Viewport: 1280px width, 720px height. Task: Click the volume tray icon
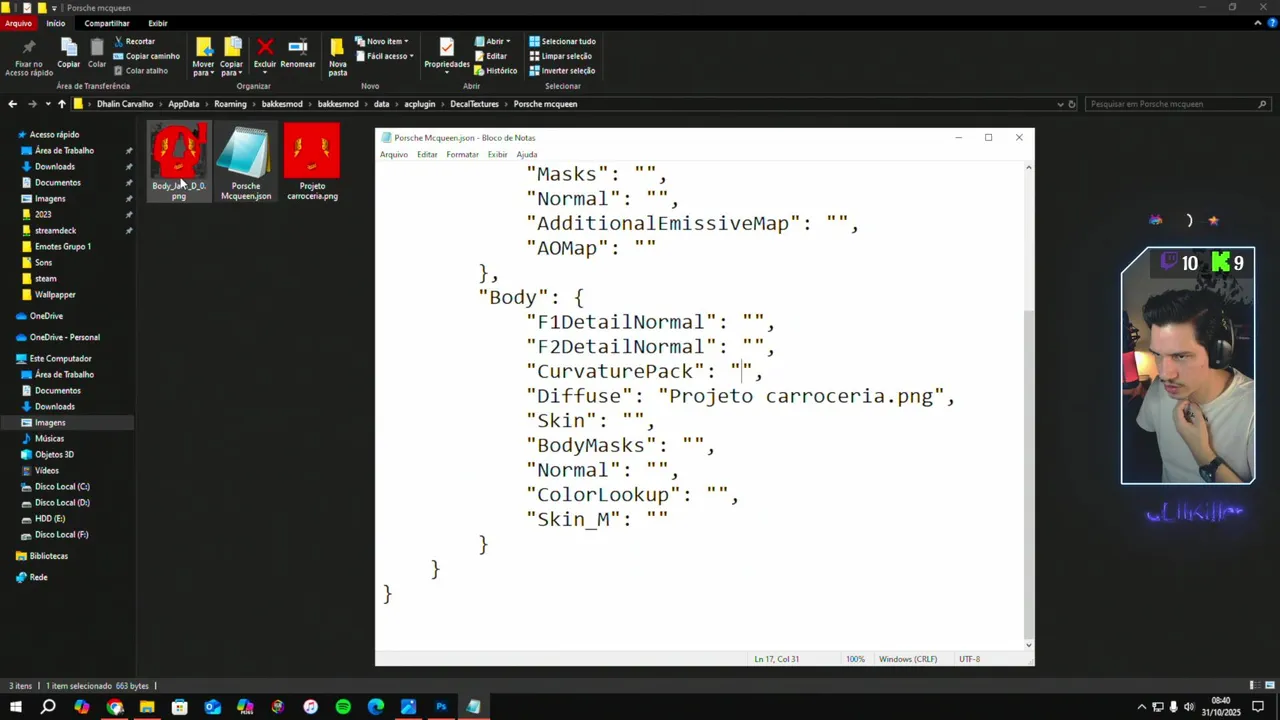[1189, 707]
